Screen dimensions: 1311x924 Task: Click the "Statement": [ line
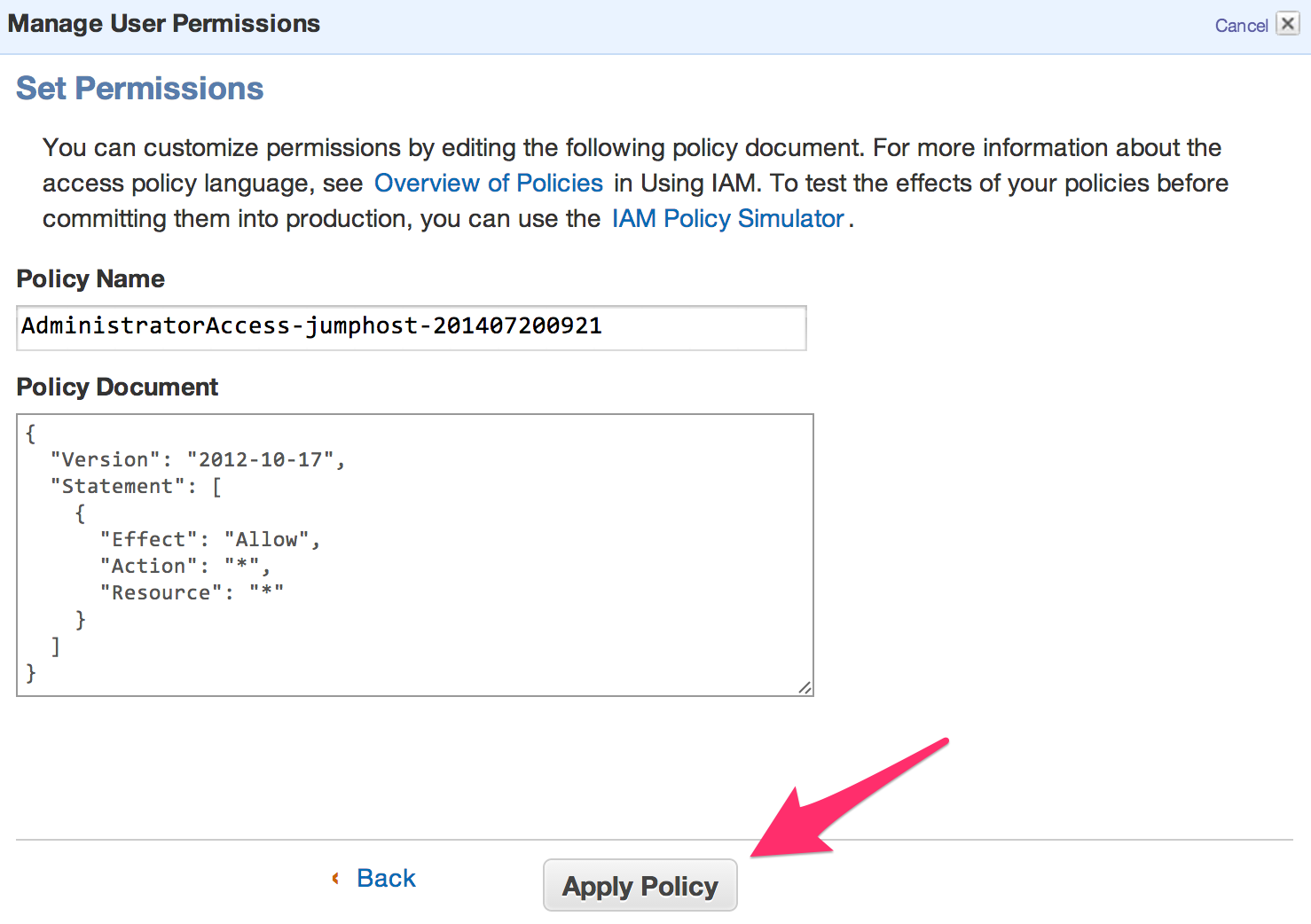coord(137,486)
